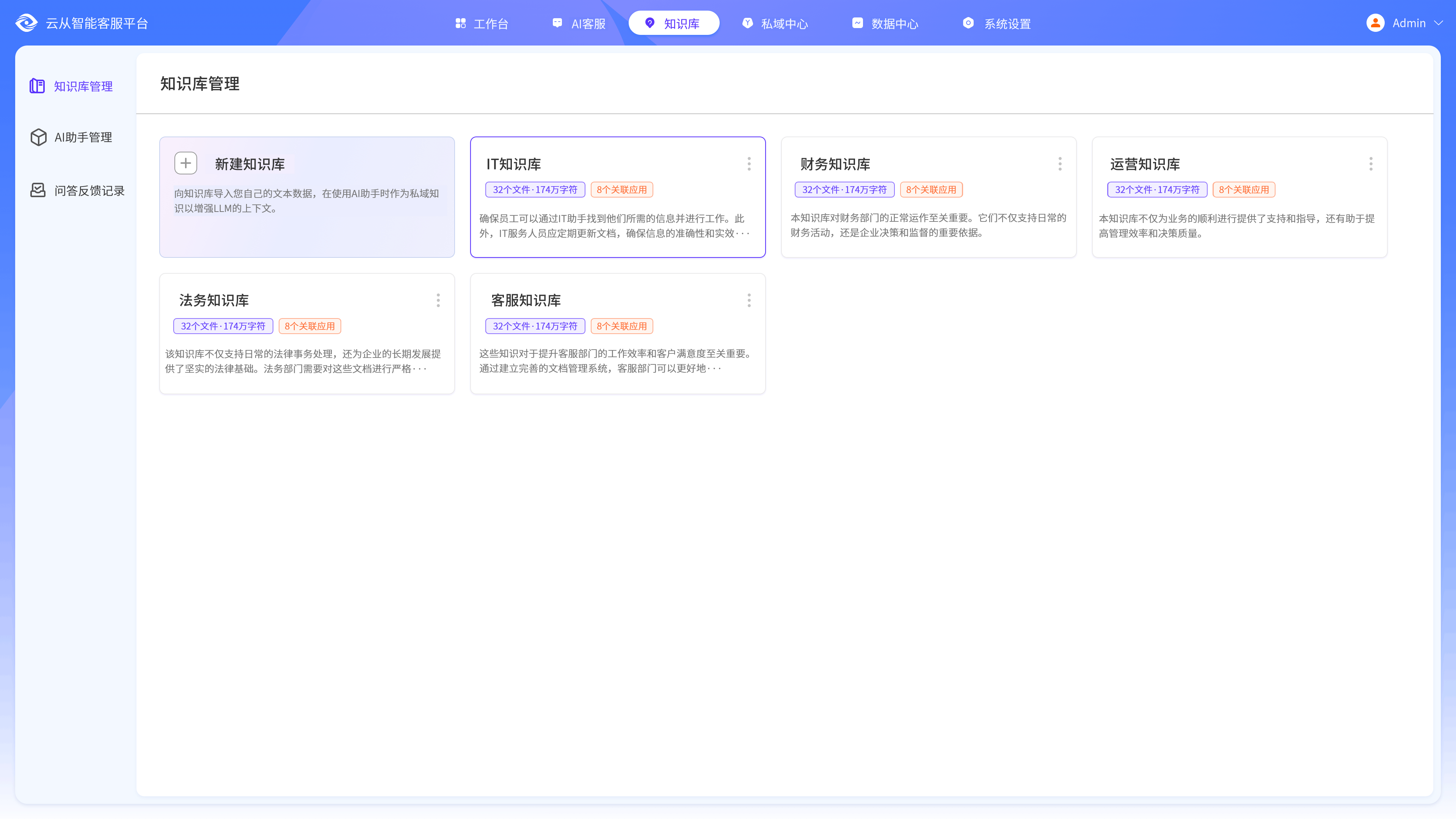This screenshot has height=819, width=1456.
Task: Open three-dot menu on 法务知识库 card
Action: [438, 300]
